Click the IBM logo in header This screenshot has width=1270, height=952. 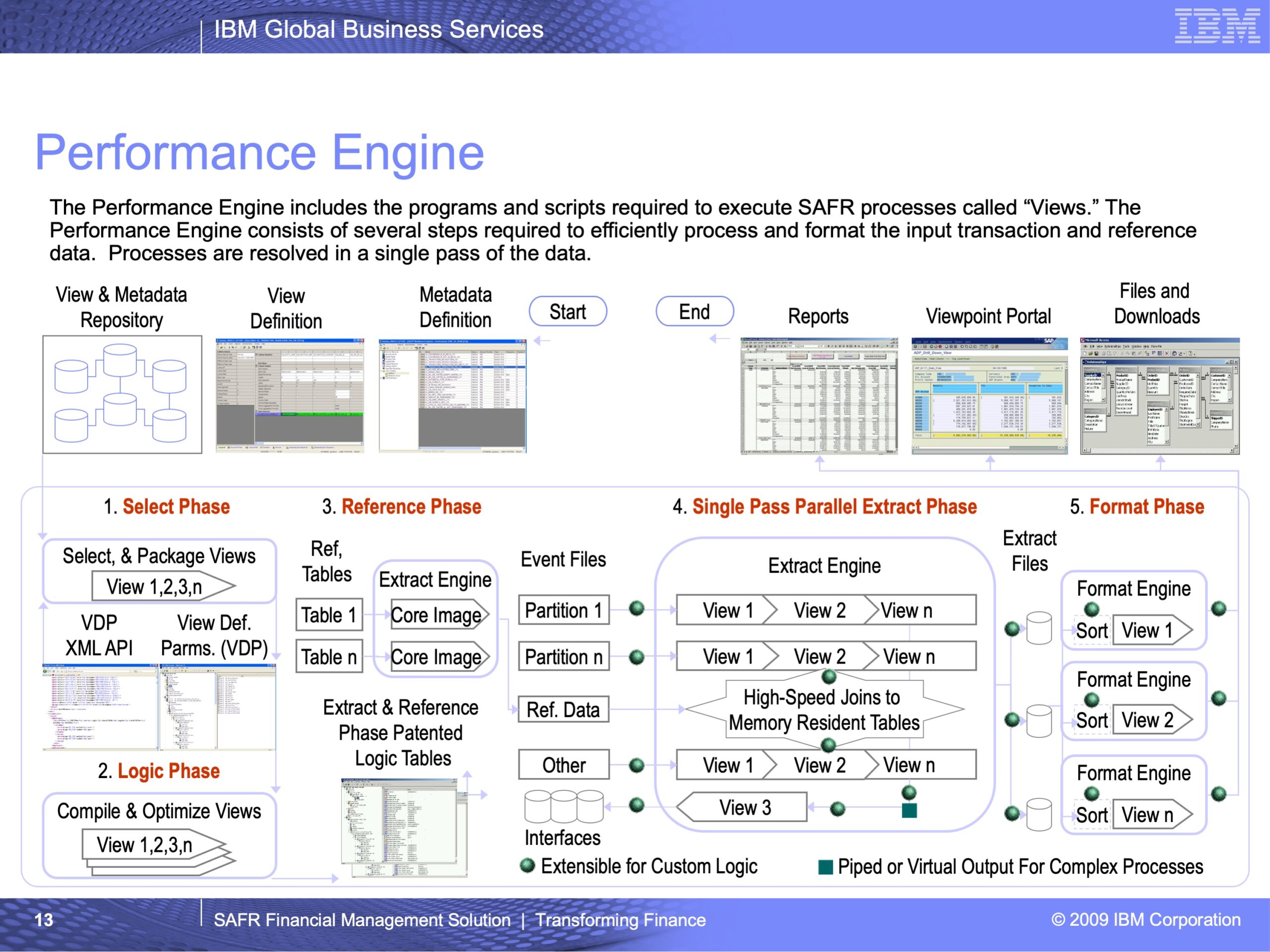pos(1217,26)
